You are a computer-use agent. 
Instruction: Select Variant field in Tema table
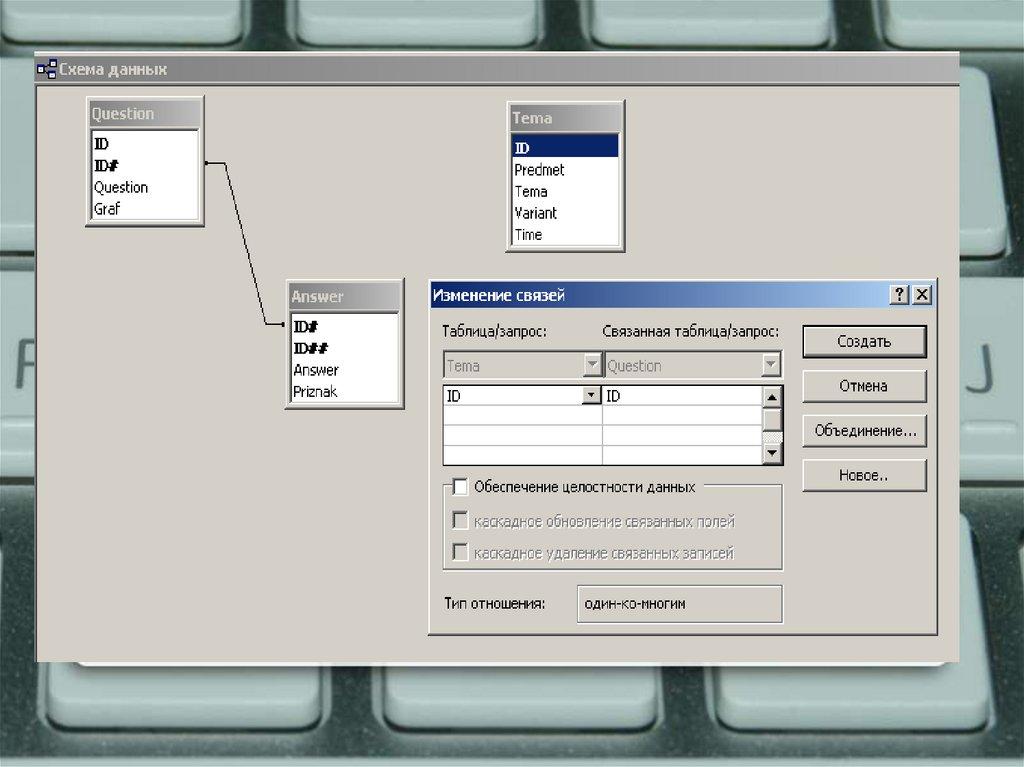pyautogui.click(x=535, y=213)
